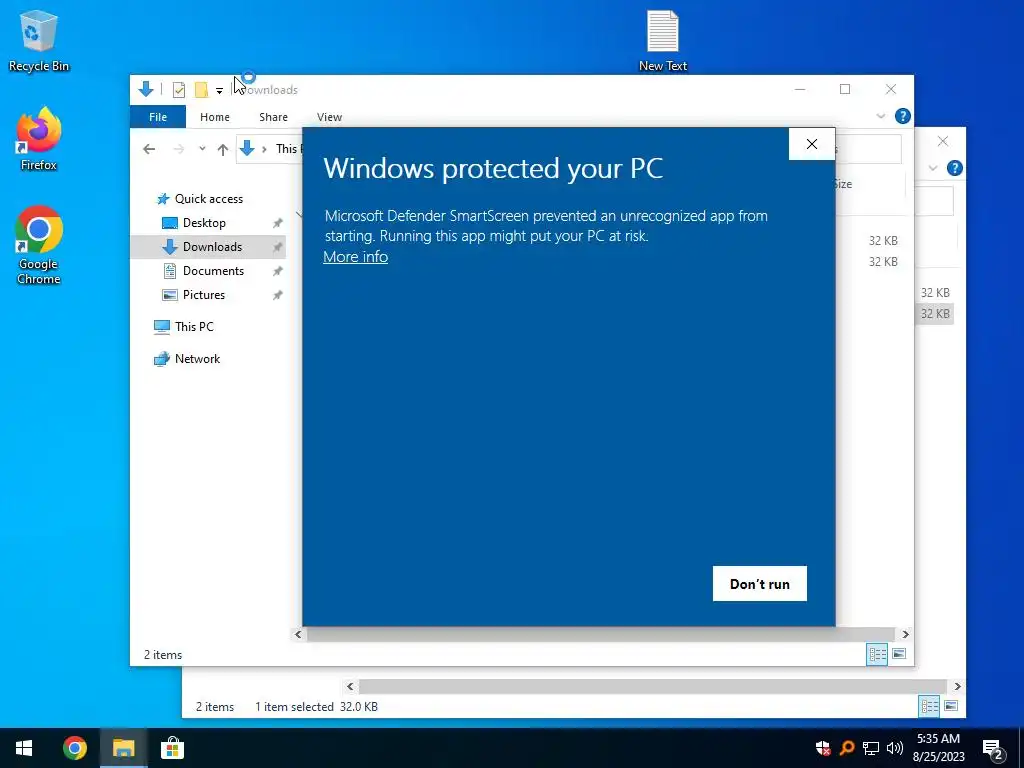Screen dimensions: 1024x768
Task: Open Help in front Explorer window
Action: pyautogui.click(x=903, y=116)
